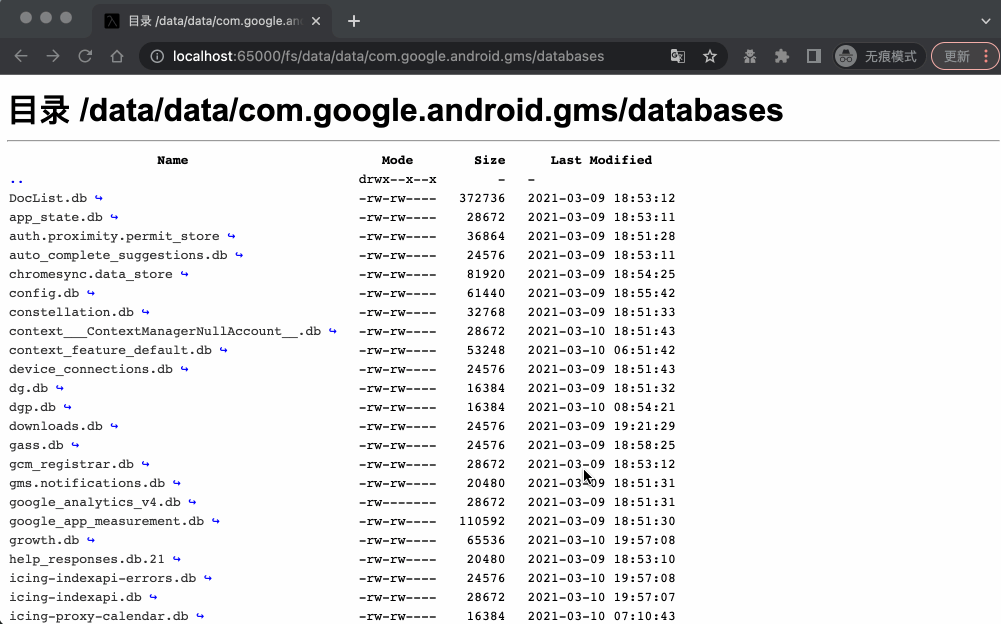Download context_feature_default.db via arrow icon

pos(223,350)
